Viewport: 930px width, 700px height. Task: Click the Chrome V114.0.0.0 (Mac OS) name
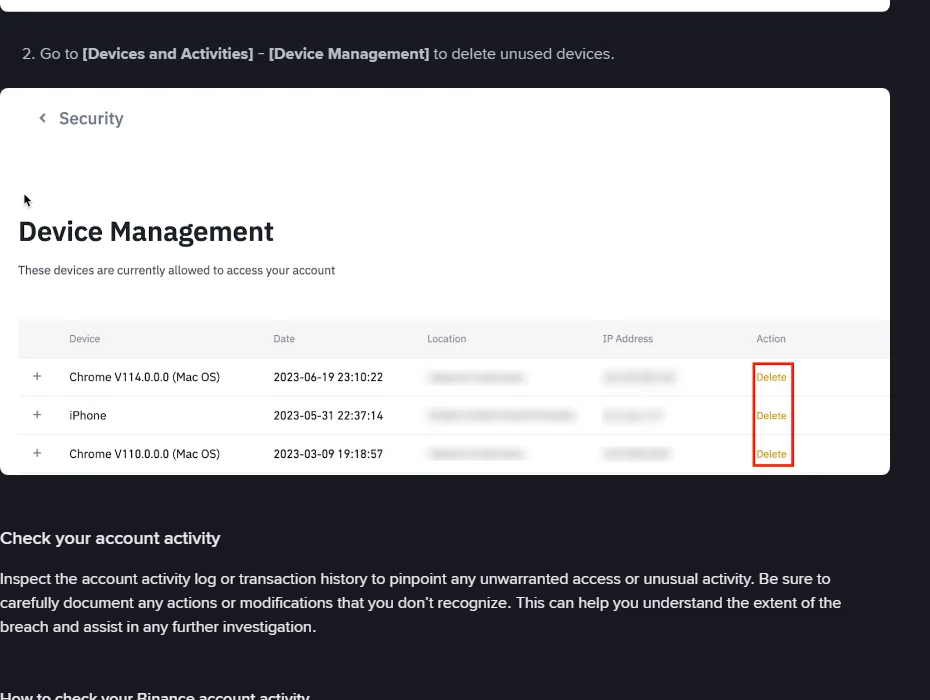(145, 377)
